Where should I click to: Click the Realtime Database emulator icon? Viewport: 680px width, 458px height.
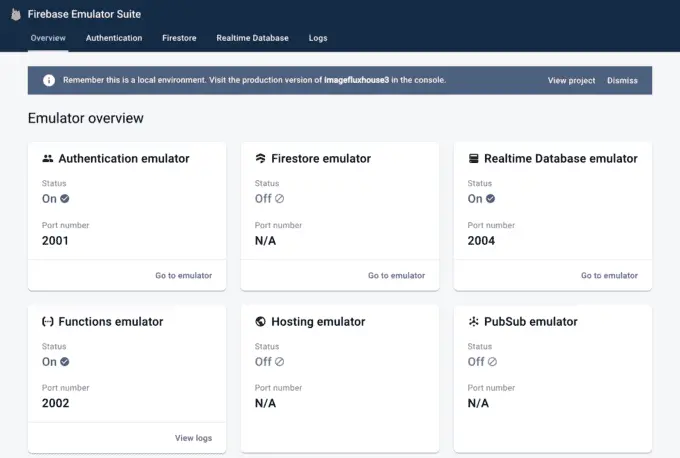pos(473,158)
